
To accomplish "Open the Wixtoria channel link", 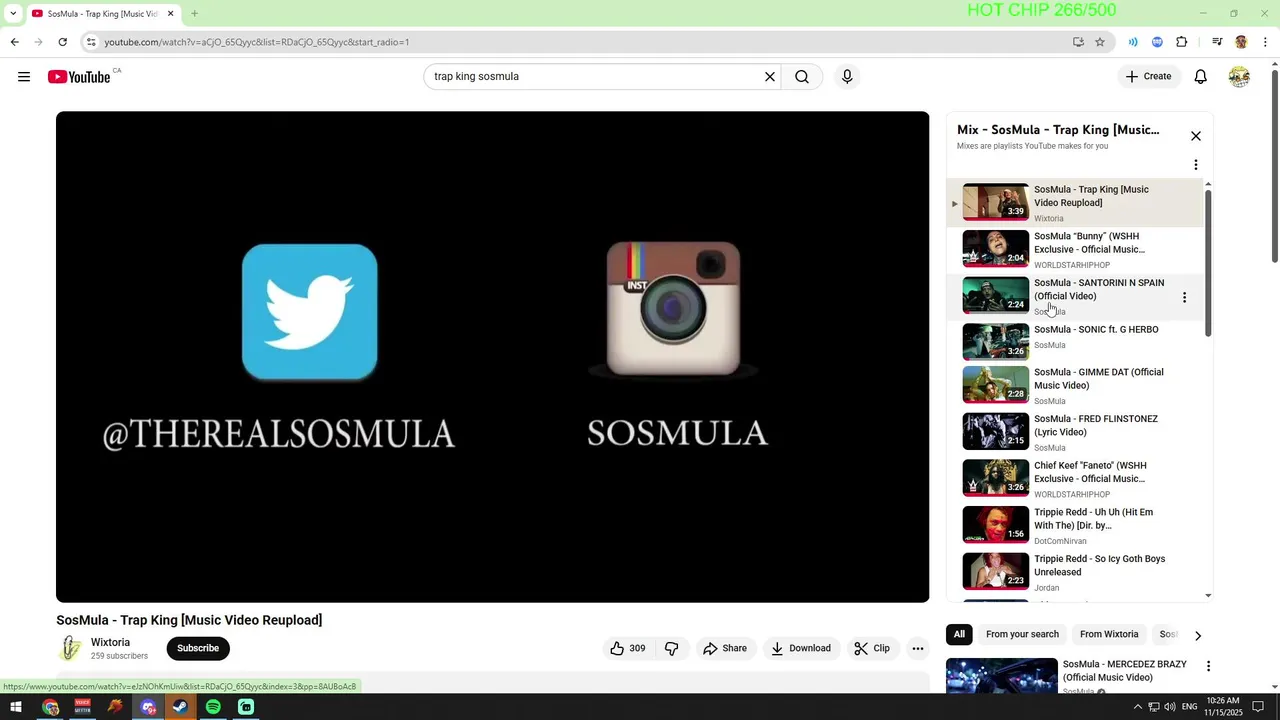I will pos(110,642).
